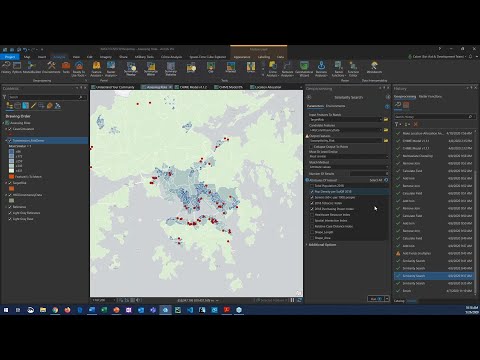Check Spatial Interaction Index attribute
The height and width of the screenshot is (360, 480).
(312, 221)
